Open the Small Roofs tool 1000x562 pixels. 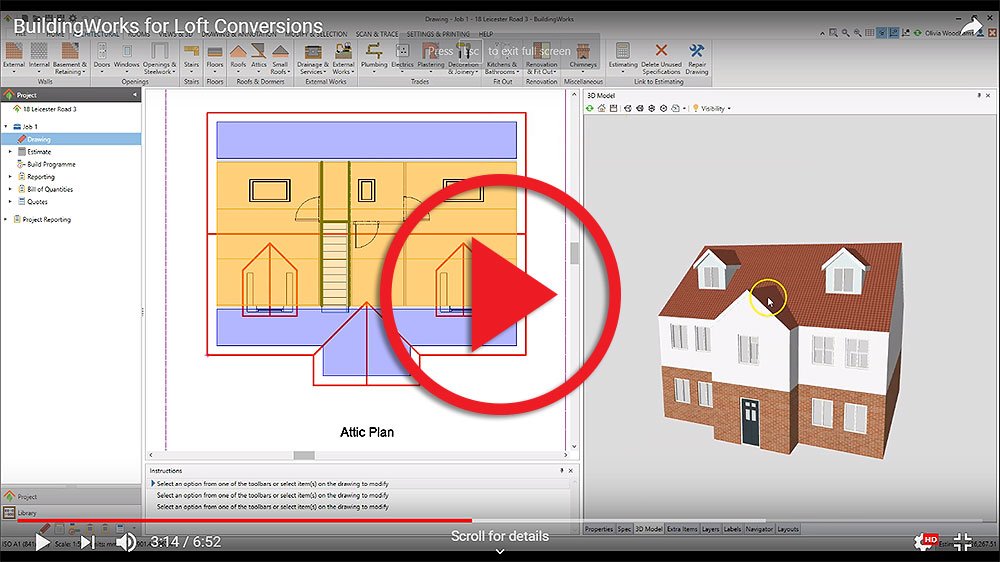click(280, 57)
